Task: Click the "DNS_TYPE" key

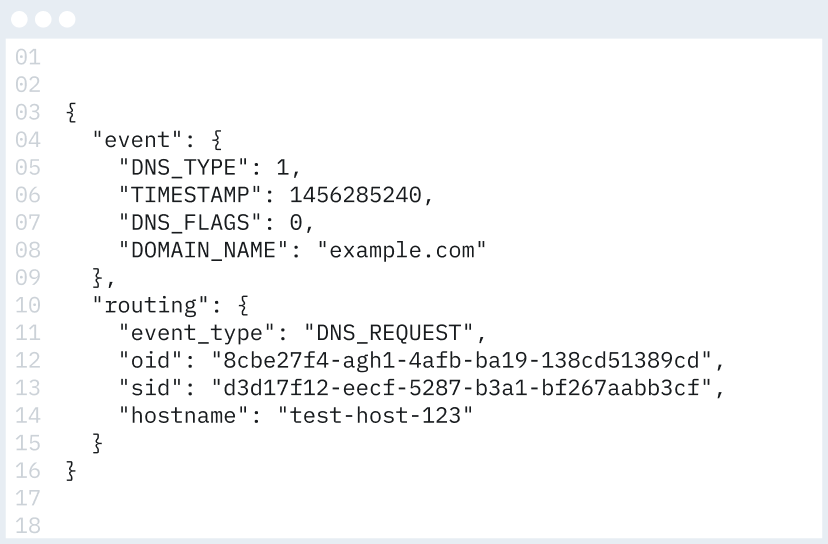Action: (x=184, y=168)
